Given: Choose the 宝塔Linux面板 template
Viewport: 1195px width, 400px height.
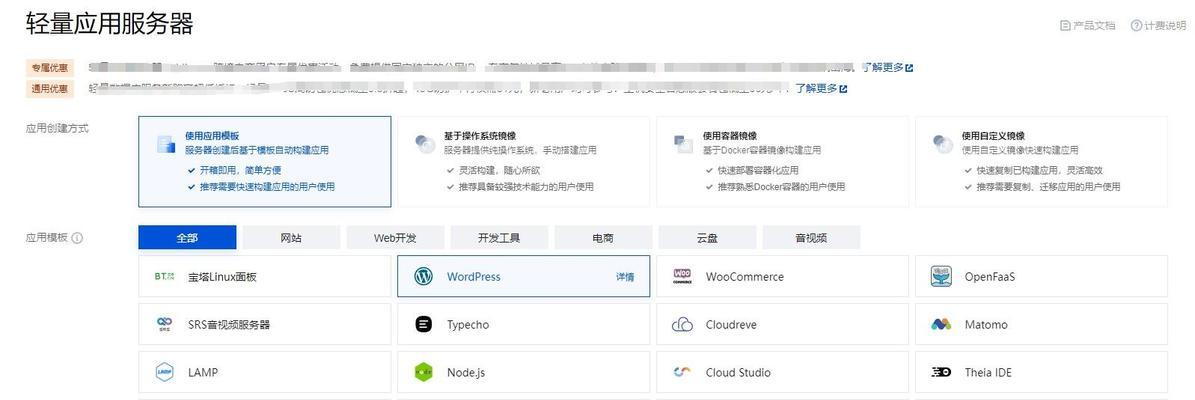Looking at the screenshot, I should (x=264, y=277).
